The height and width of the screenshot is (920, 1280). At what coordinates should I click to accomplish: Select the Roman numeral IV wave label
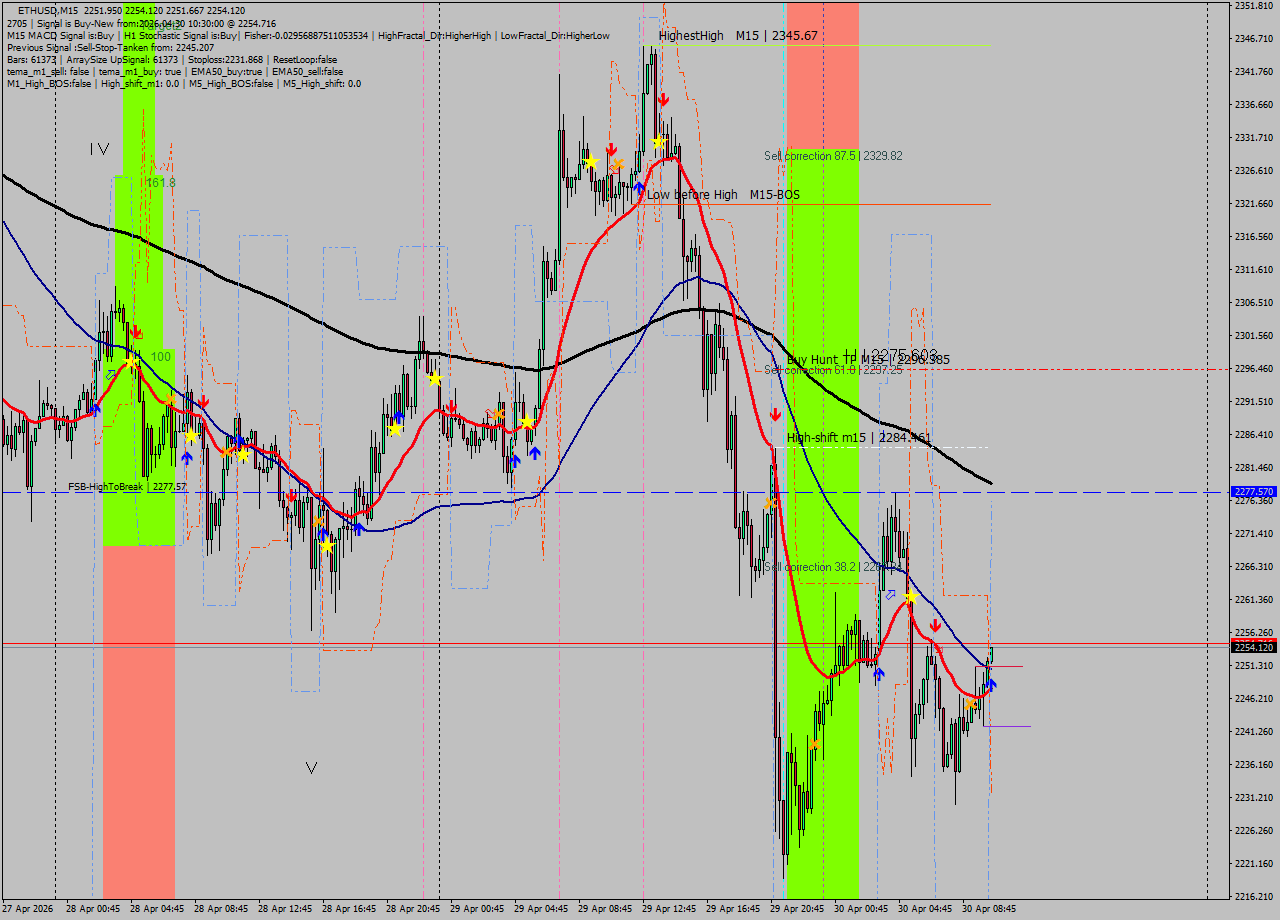click(99, 149)
